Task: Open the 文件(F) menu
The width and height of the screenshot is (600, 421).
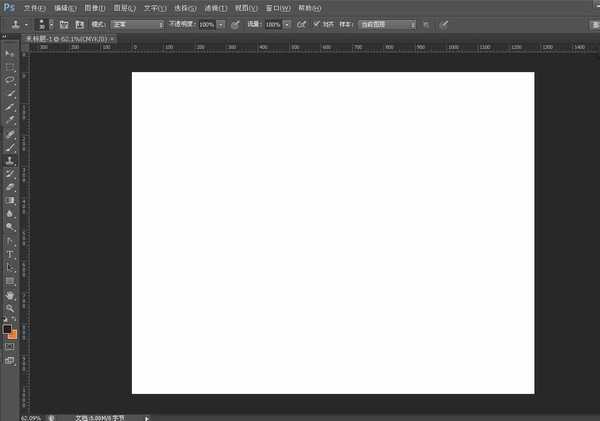Action: [34, 7]
